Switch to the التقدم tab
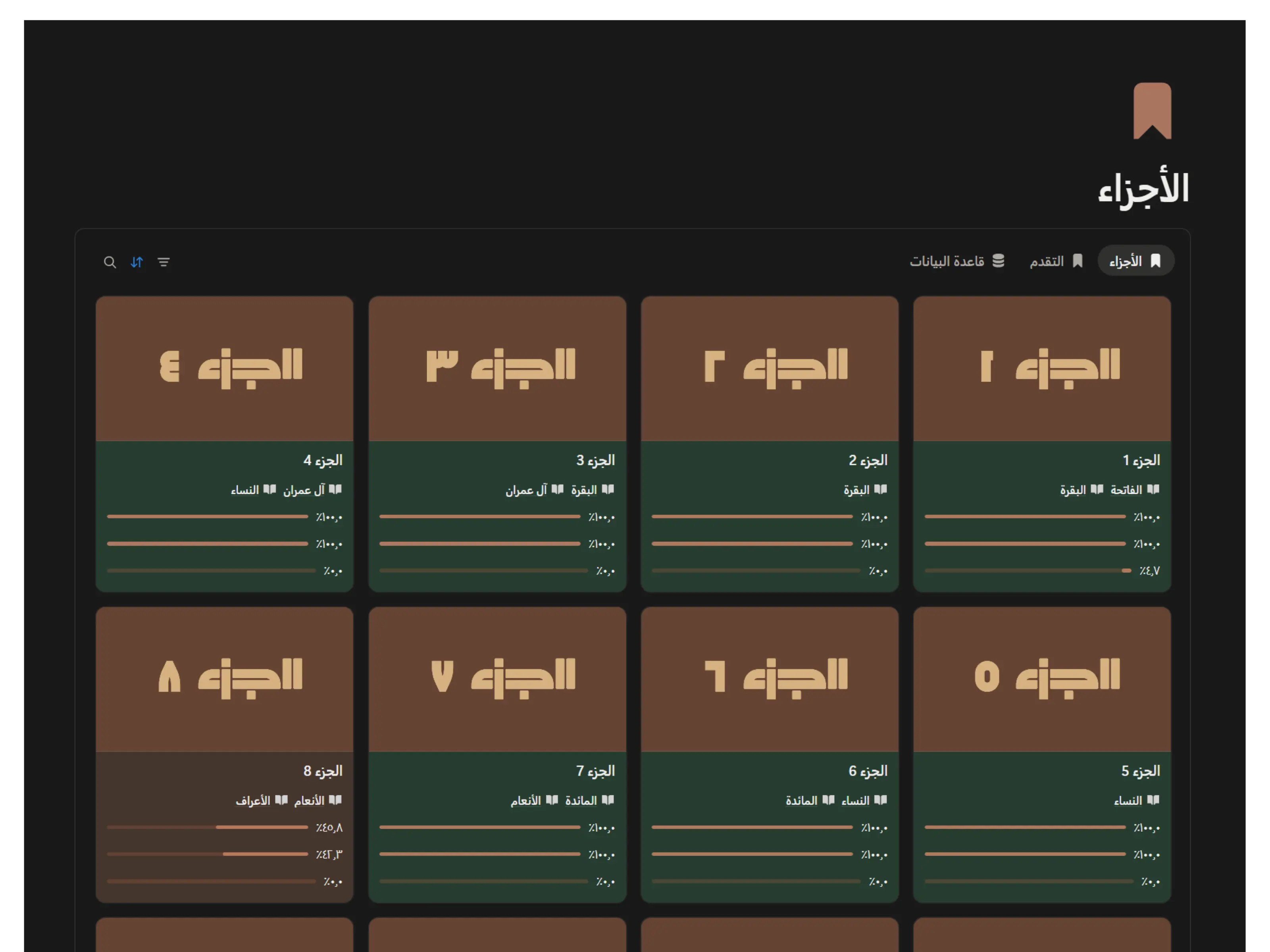 click(x=1056, y=261)
